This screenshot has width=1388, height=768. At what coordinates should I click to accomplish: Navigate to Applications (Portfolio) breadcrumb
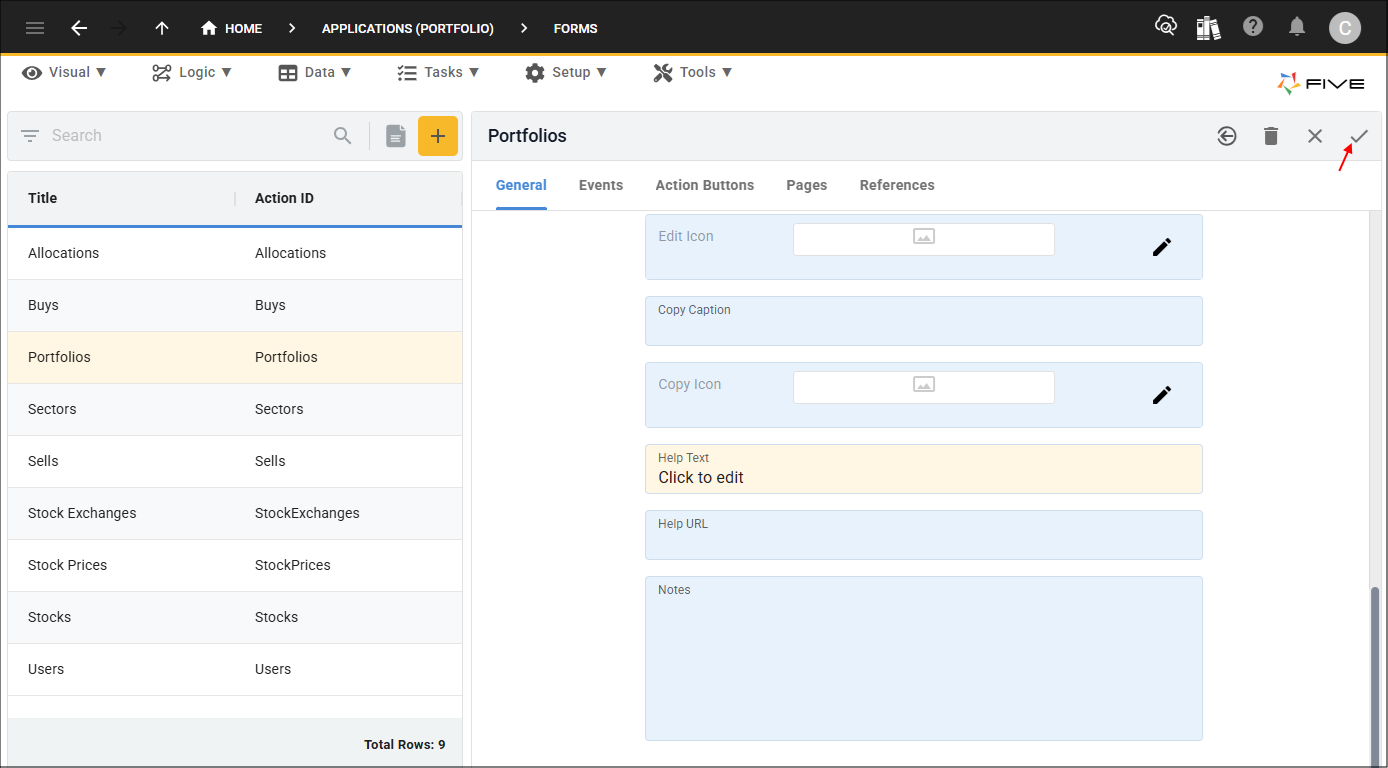click(x=407, y=28)
